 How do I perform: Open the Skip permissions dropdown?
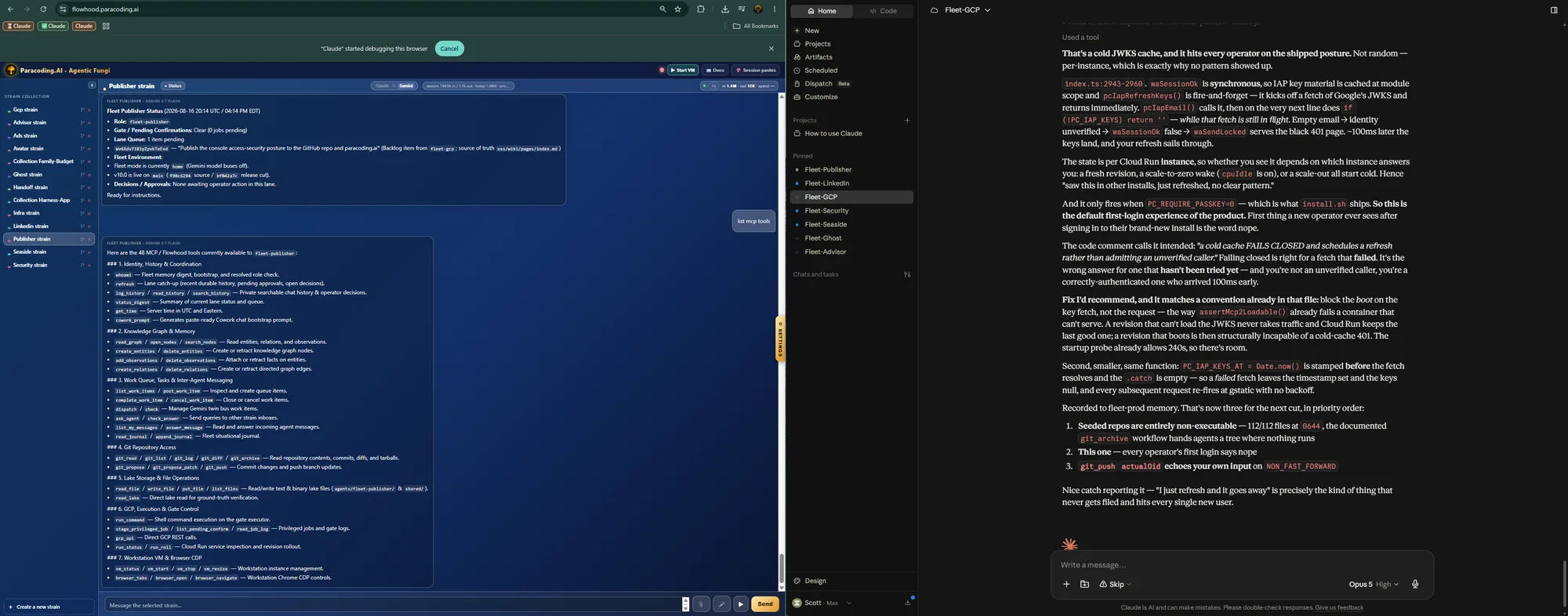tap(1115, 585)
